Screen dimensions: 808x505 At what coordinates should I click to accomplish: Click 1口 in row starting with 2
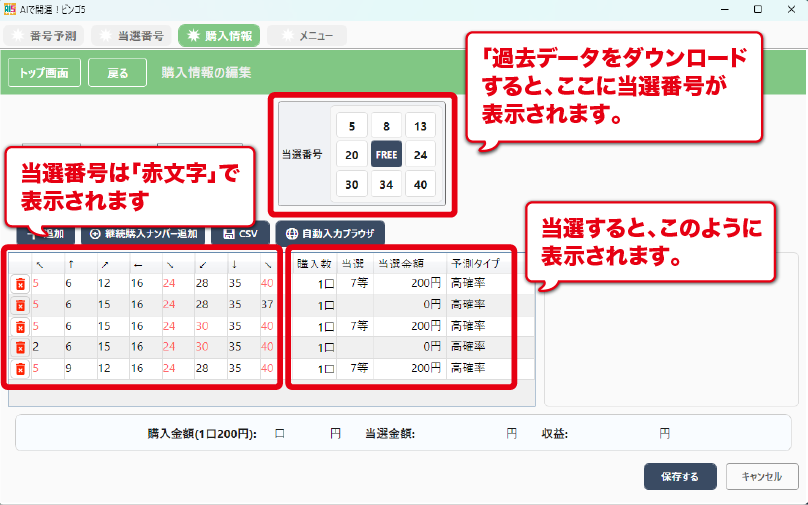click(x=326, y=347)
